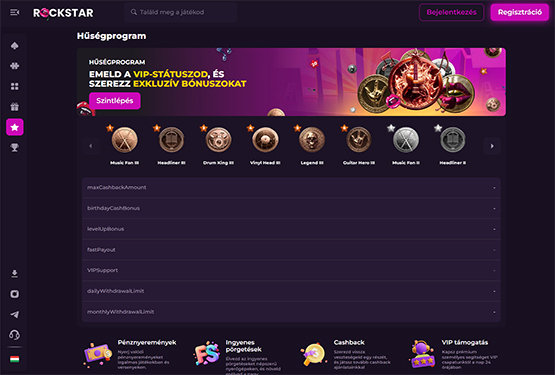Viewport: 555px width, 375px height.
Task: Open the Telegram paper-plane icon
Action: point(15,314)
